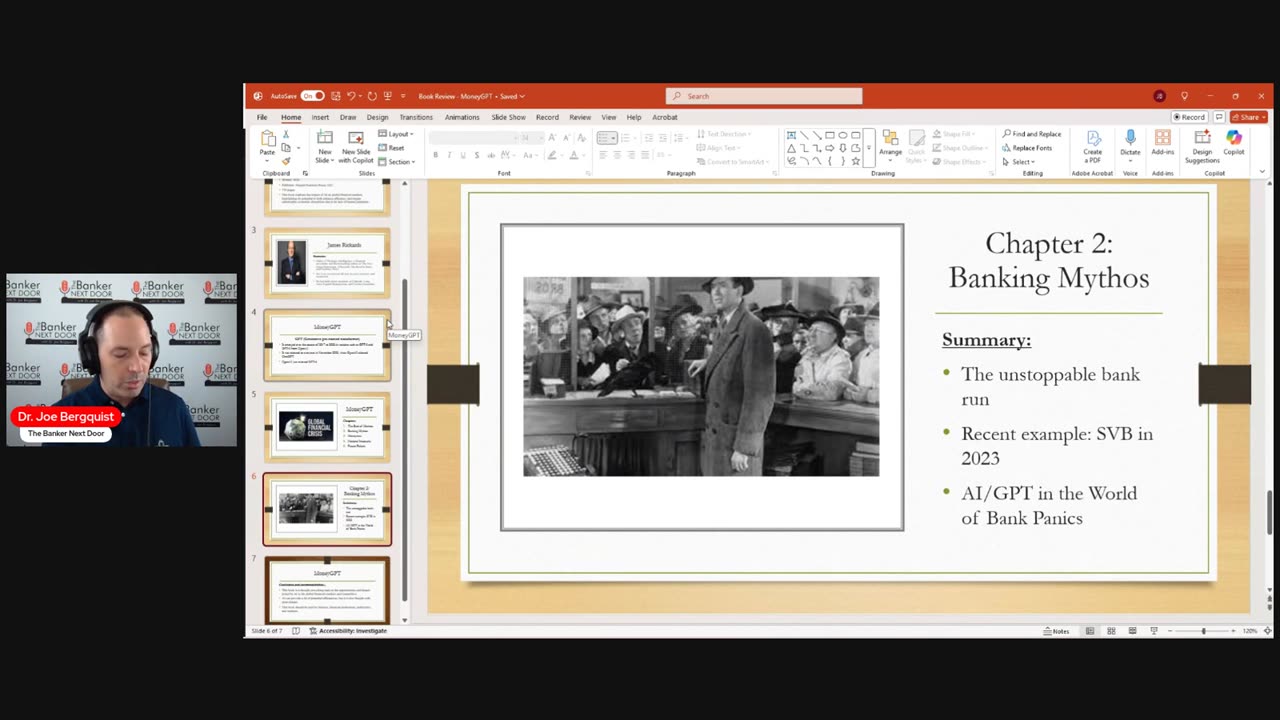Viewport: 1280px width, 720px height.
Task: Open the Acrobat tab
Action: [665, 117]
